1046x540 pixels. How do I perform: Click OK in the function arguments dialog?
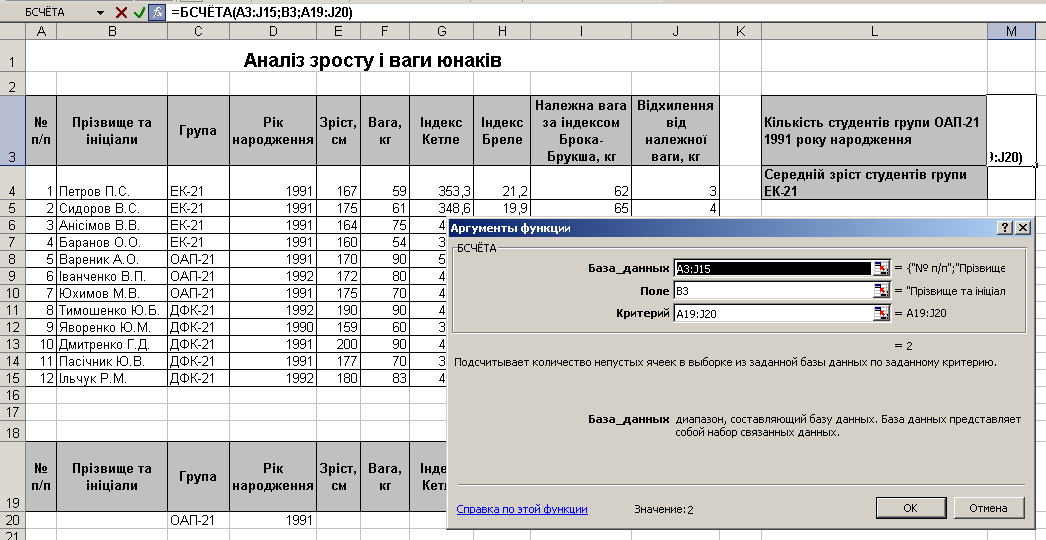coord(910,508)
